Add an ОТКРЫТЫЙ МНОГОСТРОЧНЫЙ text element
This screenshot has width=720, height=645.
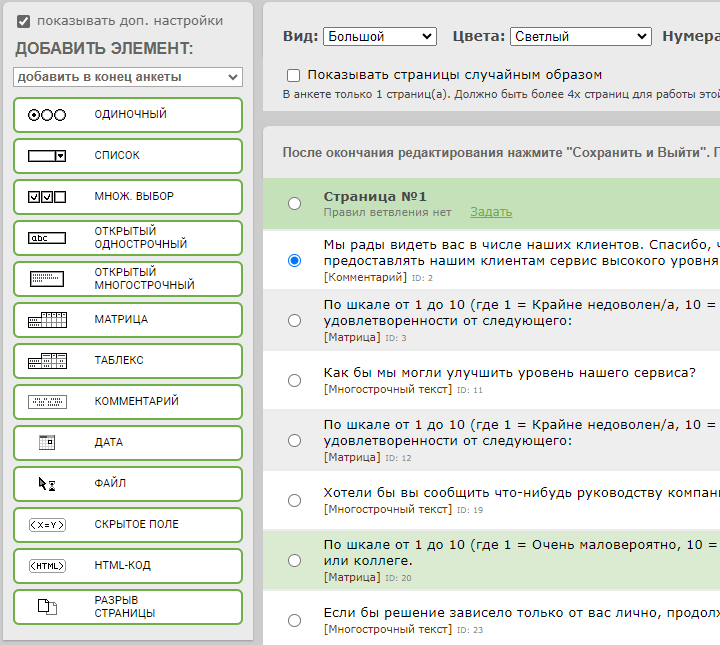tap(128, 279)
